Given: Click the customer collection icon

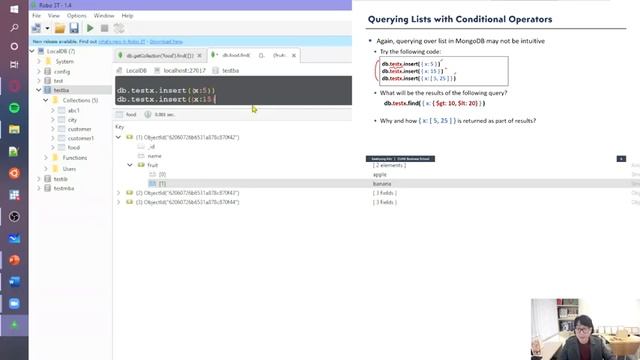Looking at the screenshot, I should coord(62,129).
